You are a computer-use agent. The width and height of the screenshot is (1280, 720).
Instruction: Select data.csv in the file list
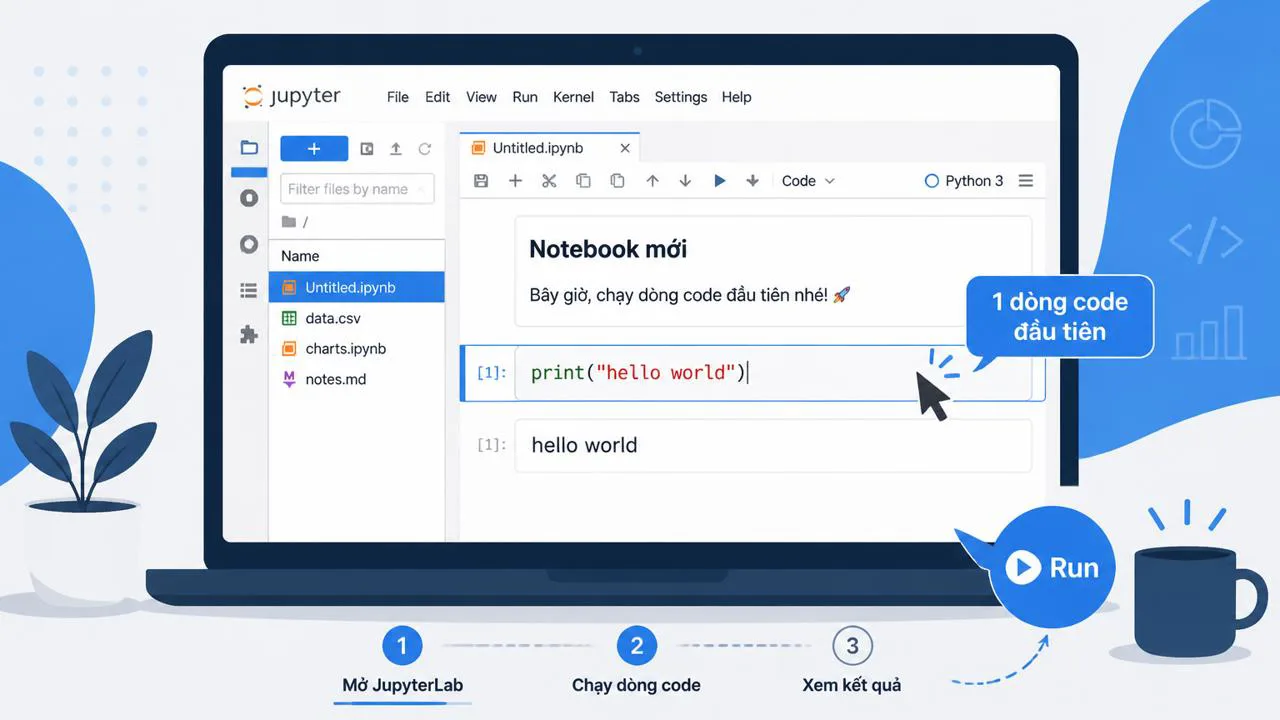357,318
